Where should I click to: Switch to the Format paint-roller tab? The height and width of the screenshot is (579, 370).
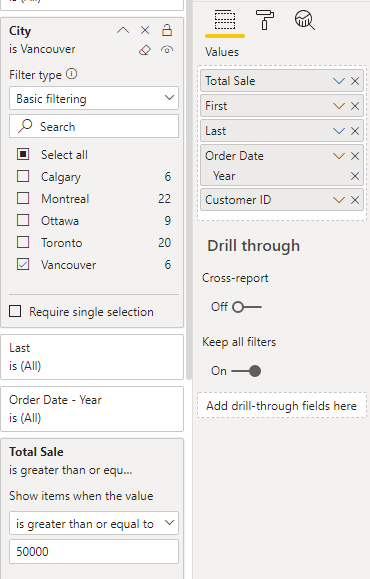pos(265,20)
